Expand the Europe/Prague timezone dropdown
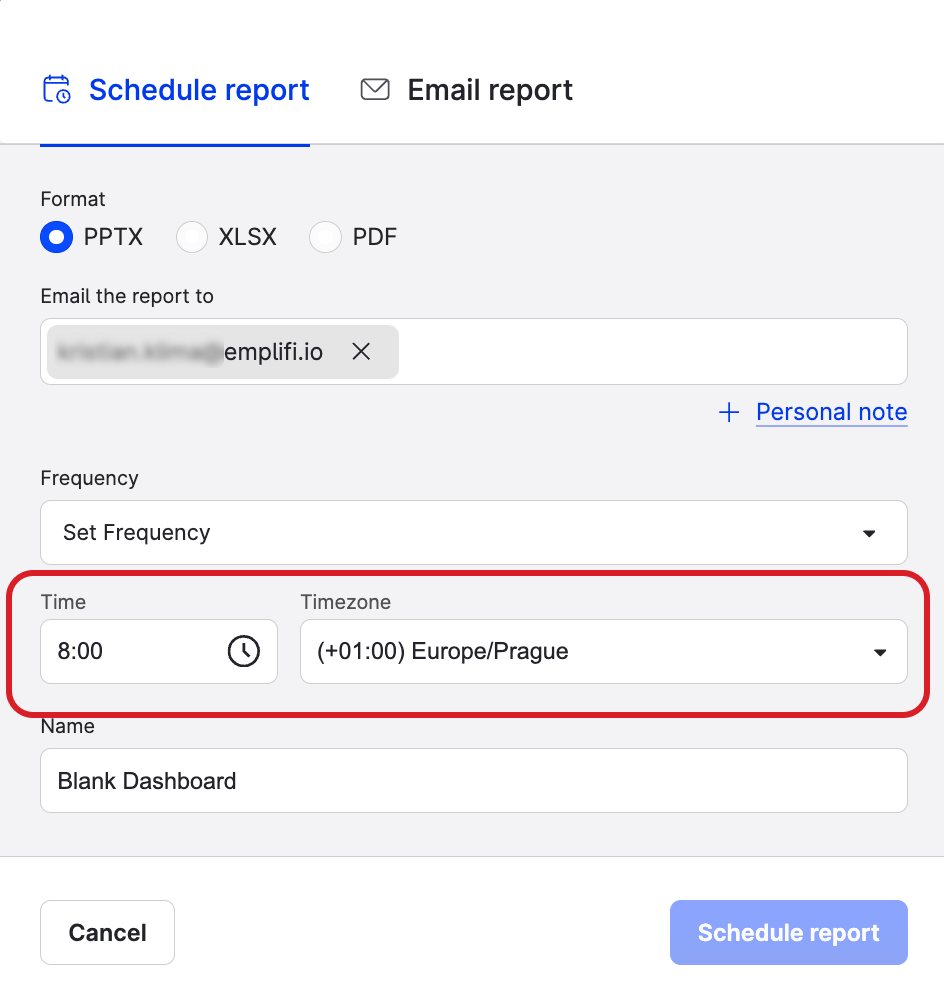The image size is (944, 1002). point(603,651)
